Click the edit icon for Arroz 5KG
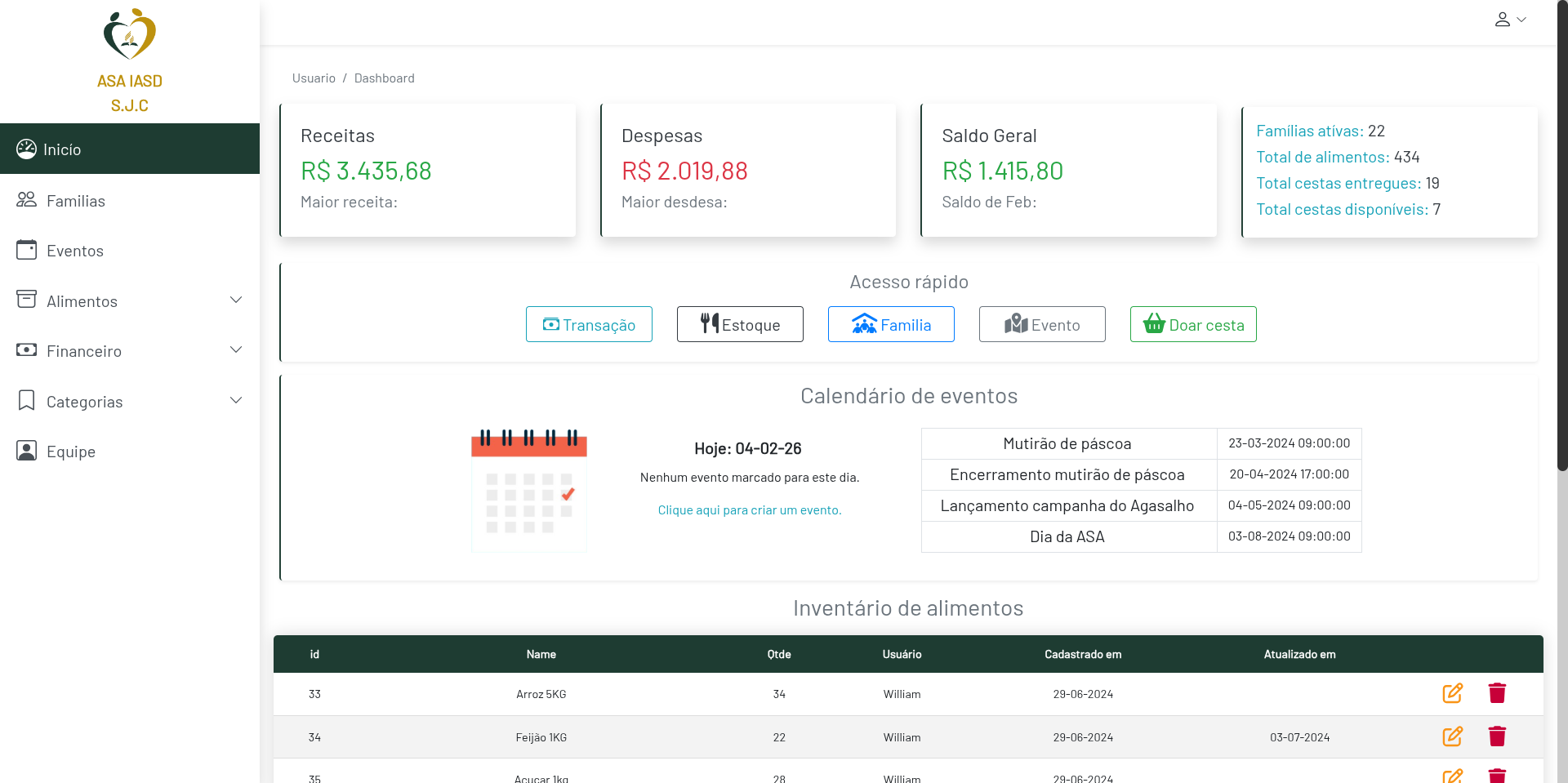This screenshot has height=783, width=1568. [1452, 693]
